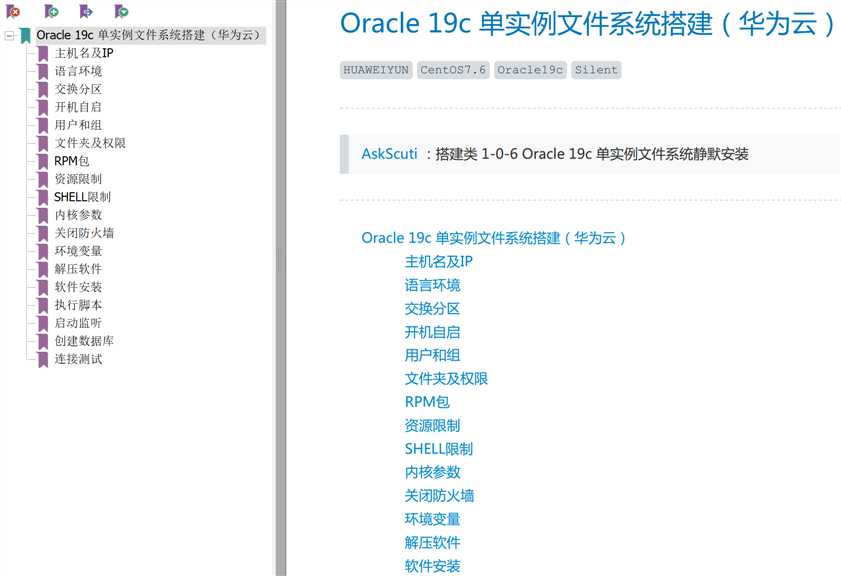The image size is (841, 576).
Task: Collapse the Oracle 19c root bookmark node
Action: [x=9, y=35]
